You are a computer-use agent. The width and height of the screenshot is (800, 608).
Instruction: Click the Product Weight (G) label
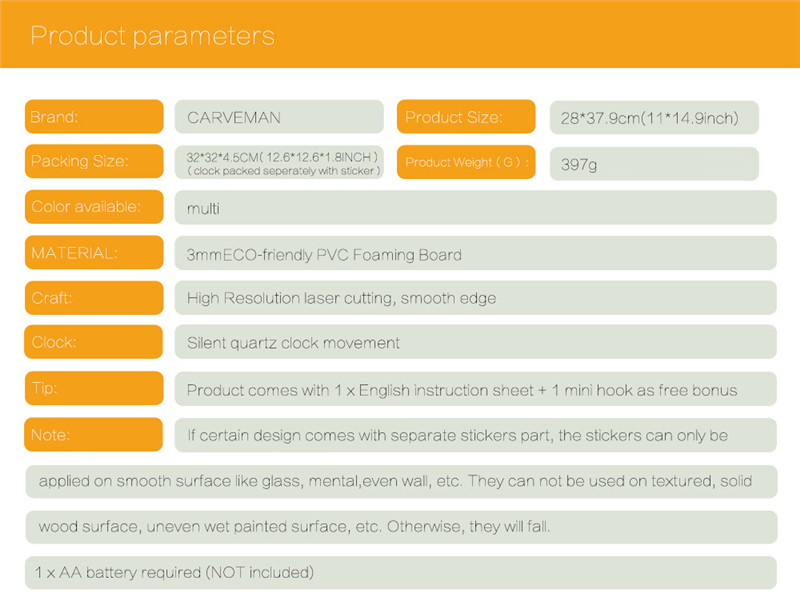point(466,162)
